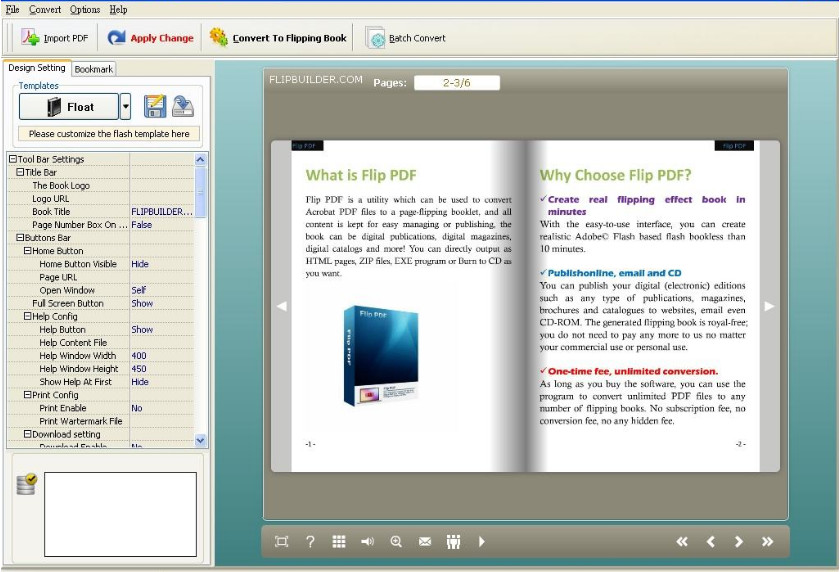Show the thumbnails grid icon
Screen dimensions: 840x572
coord(339,541)
